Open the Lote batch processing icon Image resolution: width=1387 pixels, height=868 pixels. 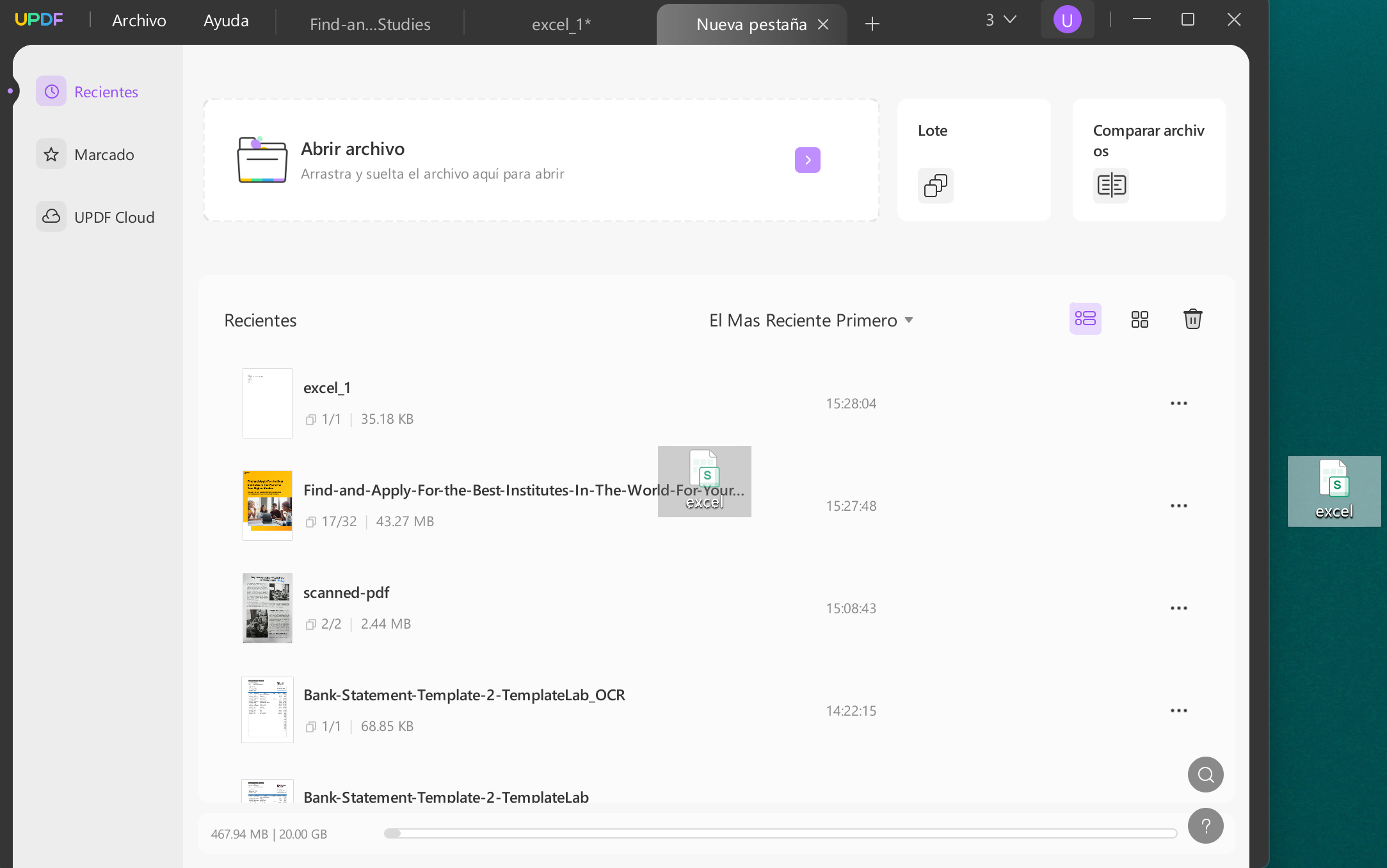pyautogui.click(x=935, y=186)
